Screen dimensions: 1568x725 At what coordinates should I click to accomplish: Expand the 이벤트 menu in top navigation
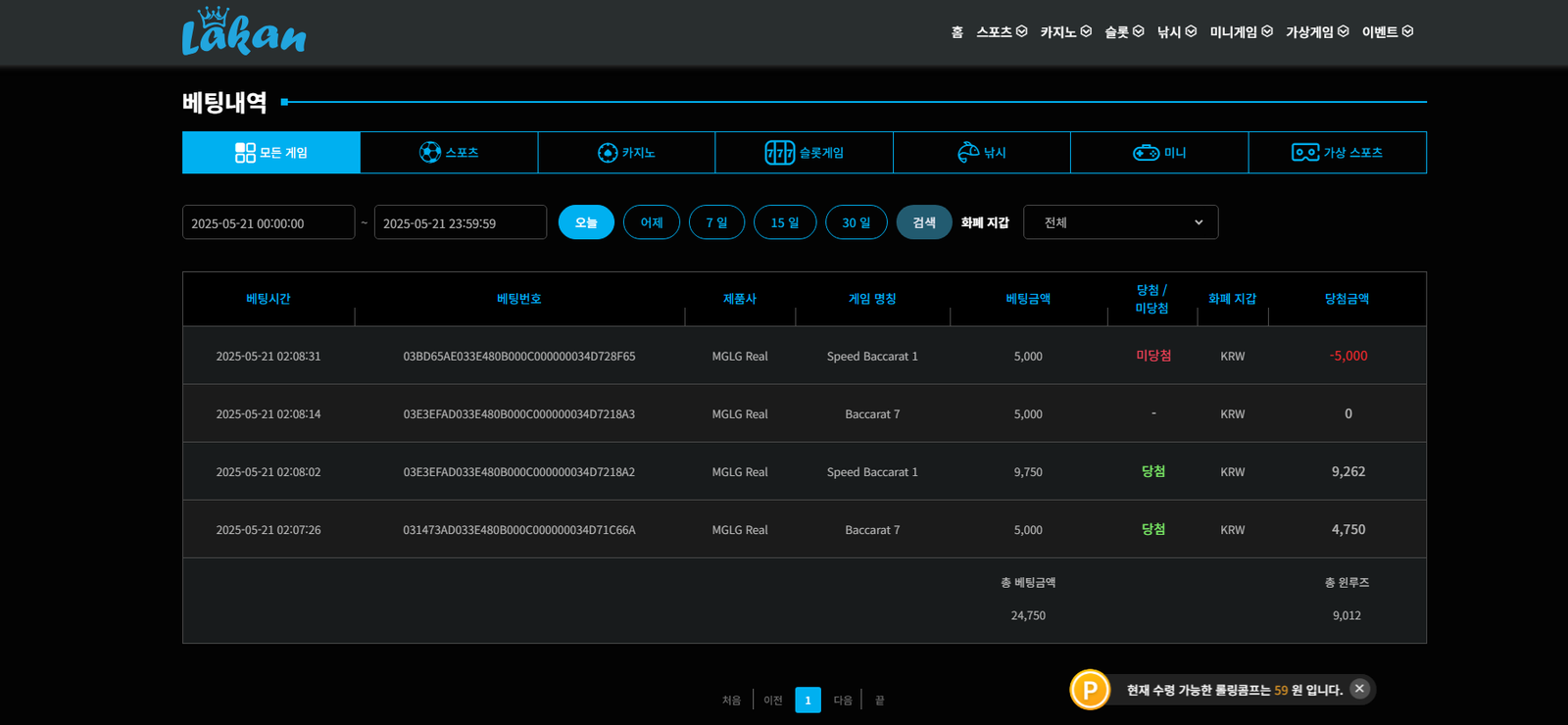(1387, 32)
